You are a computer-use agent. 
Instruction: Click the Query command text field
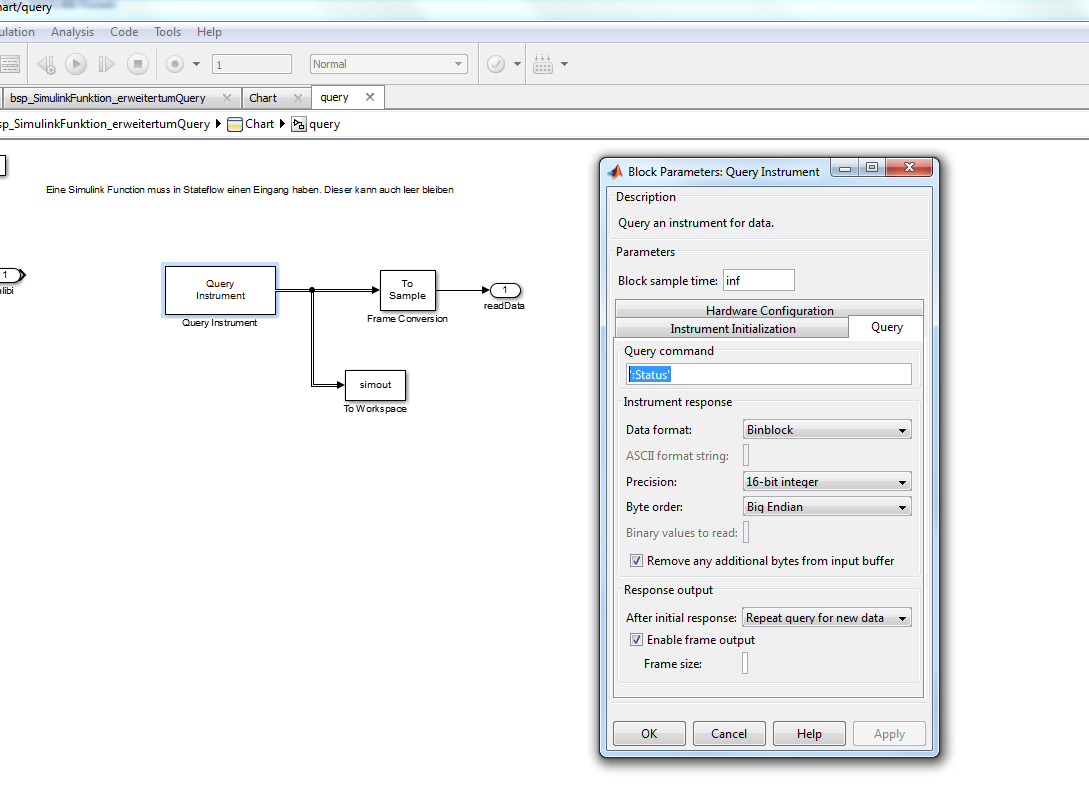pyautogui.click(x=768, y=374)
